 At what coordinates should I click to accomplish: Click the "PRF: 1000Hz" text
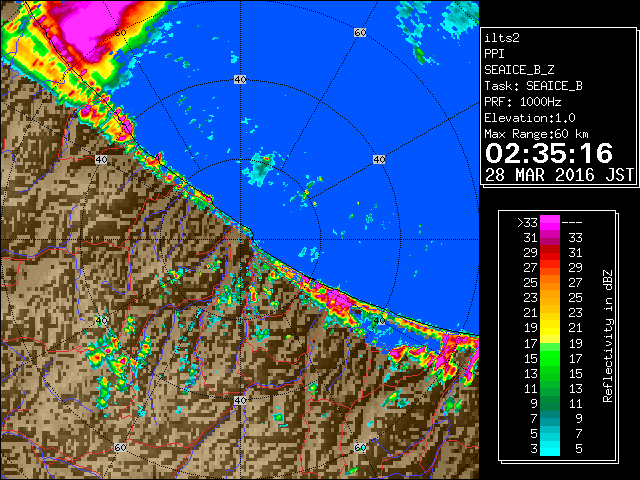point(523,102)
